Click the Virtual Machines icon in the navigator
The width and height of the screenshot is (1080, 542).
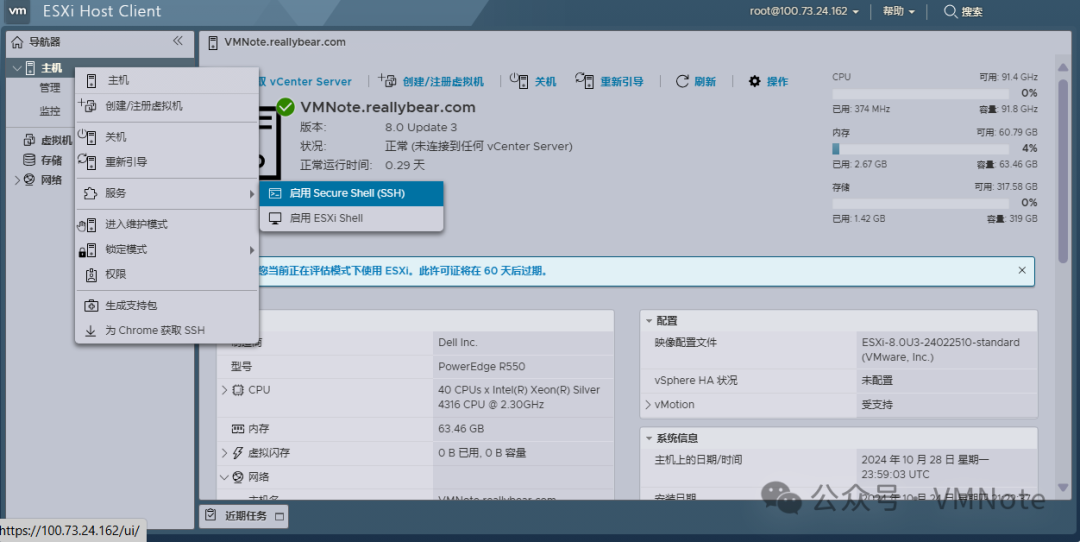[30, 140]
